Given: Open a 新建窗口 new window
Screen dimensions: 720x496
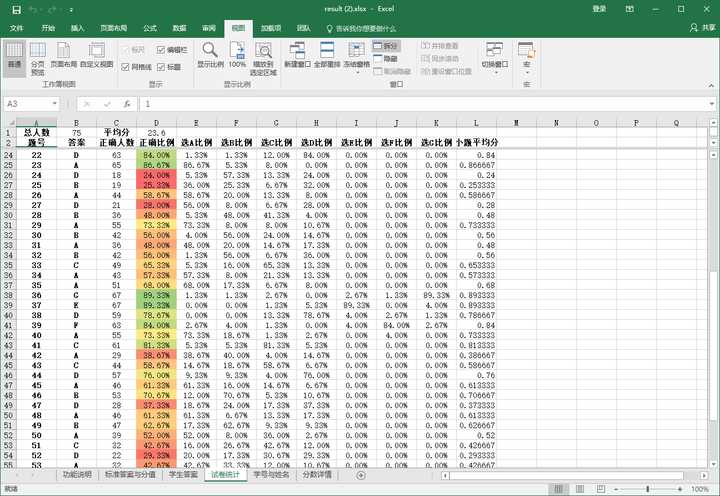Looking at the screenshot, I should (298, 55).
